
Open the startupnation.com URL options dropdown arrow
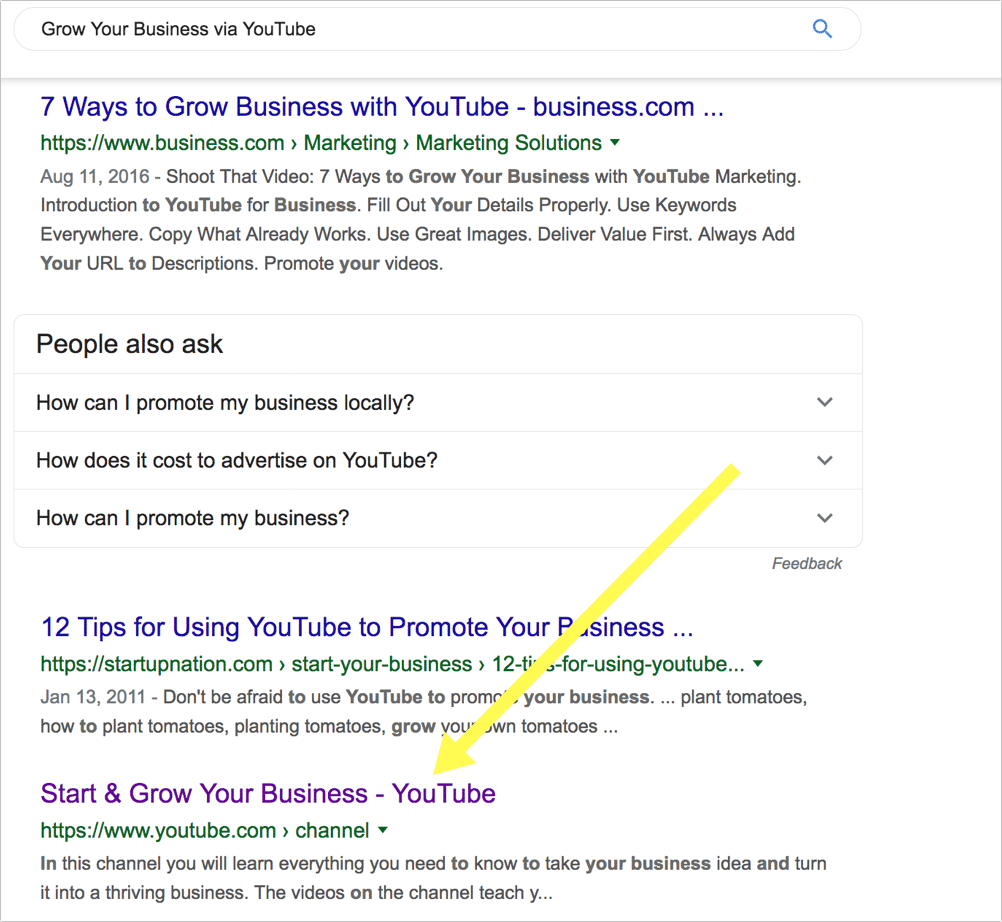[758, 663]
